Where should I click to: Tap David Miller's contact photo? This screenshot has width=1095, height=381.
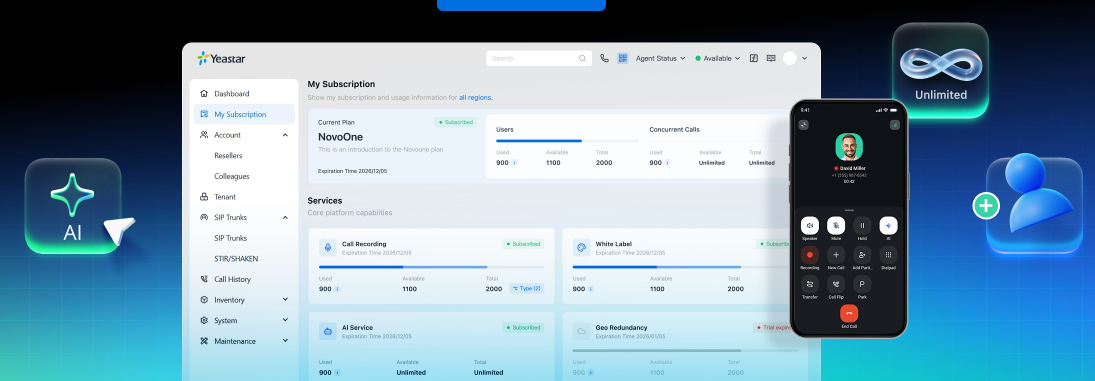tap(849, 147)
